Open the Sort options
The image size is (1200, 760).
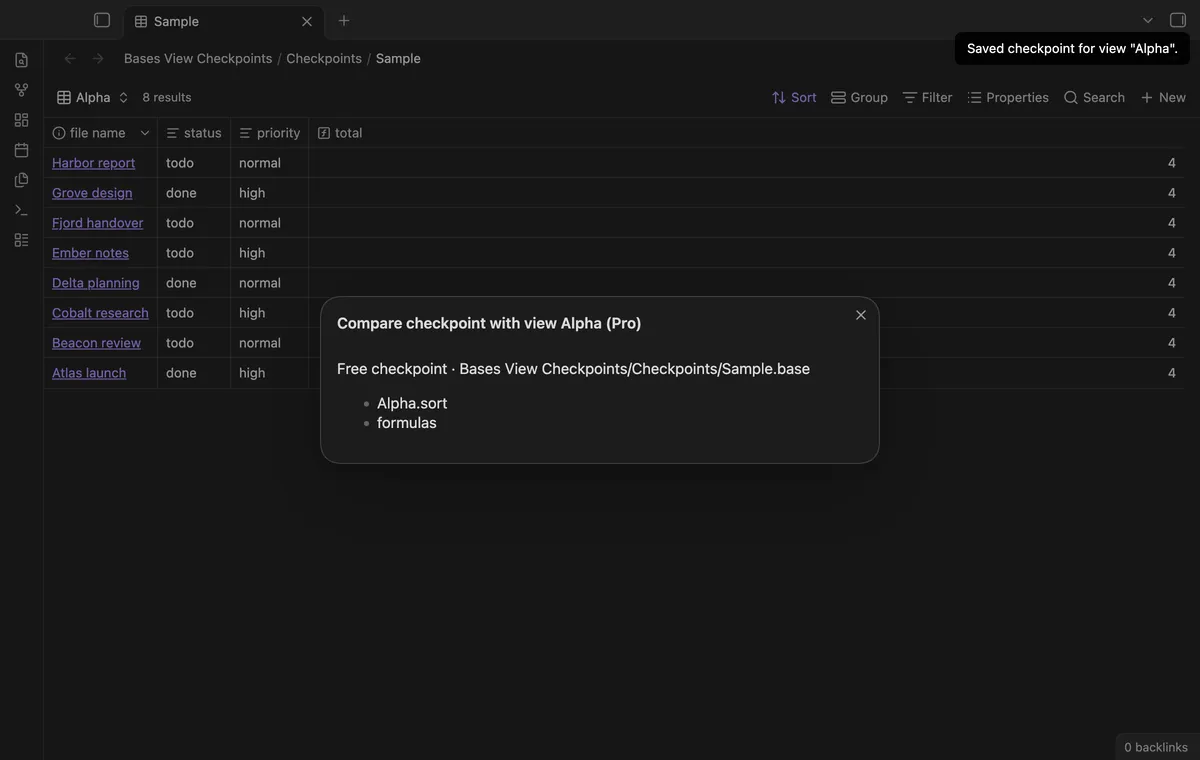click(x=794, y=97)
